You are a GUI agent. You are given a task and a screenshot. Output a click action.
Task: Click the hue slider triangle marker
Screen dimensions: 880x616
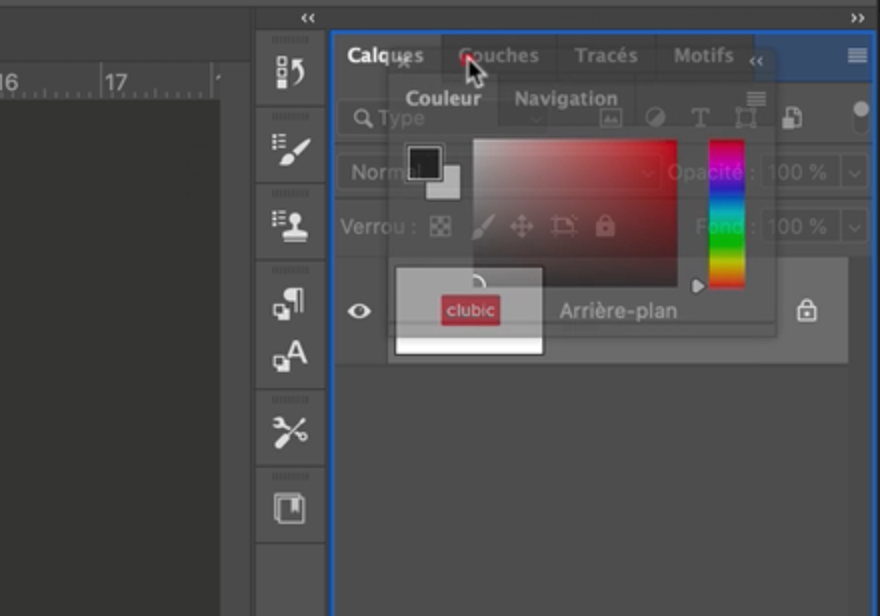pos(697,286)
